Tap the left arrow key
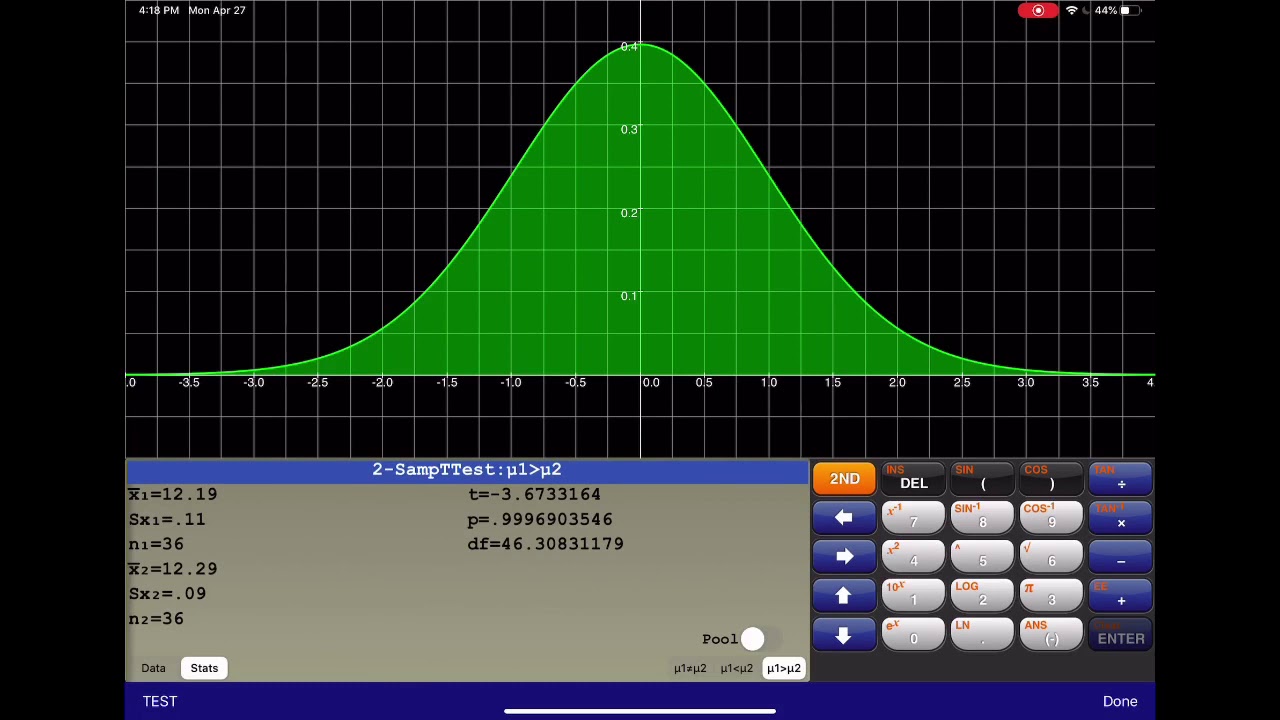Image resolution: width=1280 pixels, height=720 pixels. 844,518
